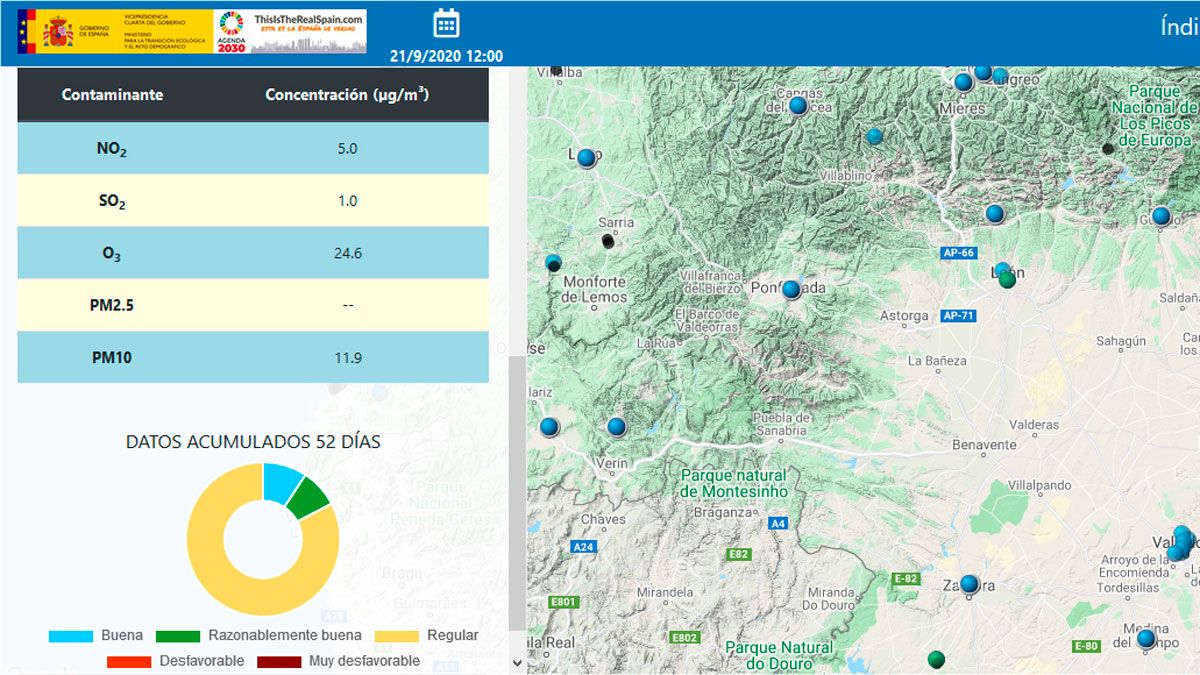Click the Contaminante column header
This screenshot has width=1200, height=675.
(x=112, y=95)
